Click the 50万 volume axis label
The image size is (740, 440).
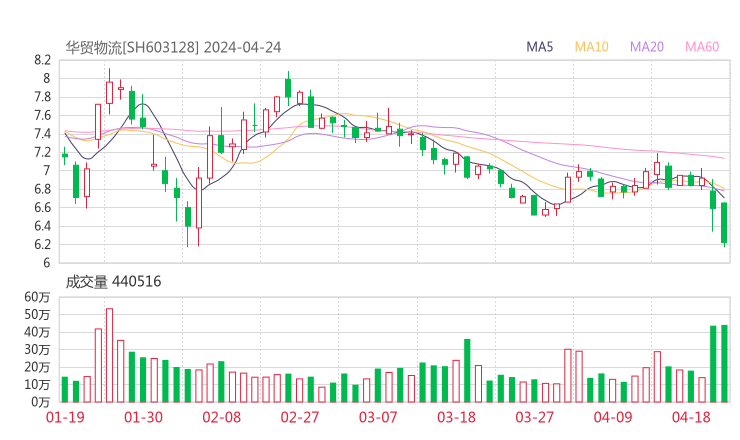[37, 315]
